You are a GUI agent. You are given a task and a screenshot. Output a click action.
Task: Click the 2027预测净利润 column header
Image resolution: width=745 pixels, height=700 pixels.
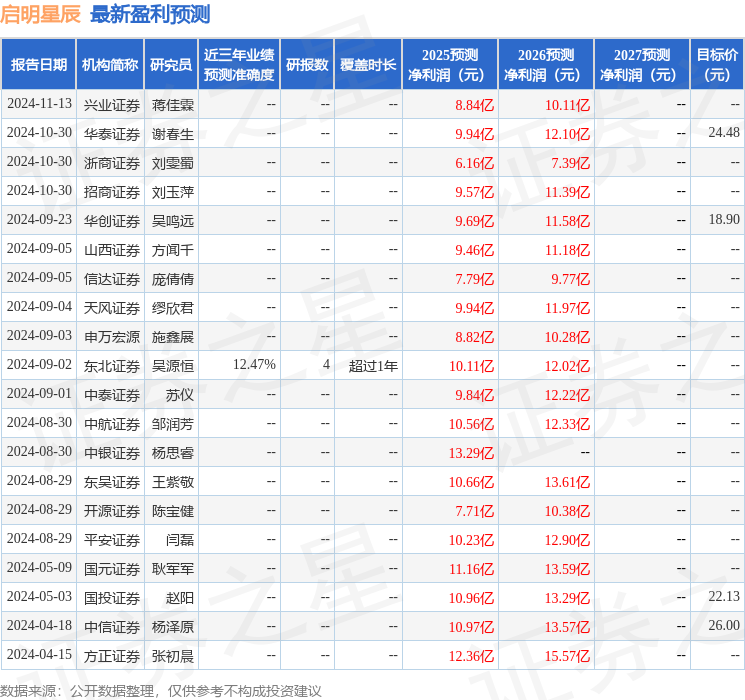642,64
